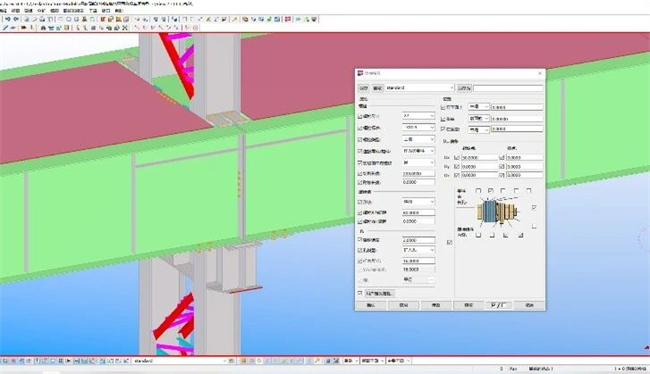Open the hole type dropdown below 2.0000 tolerance
Viewport: 650px width, 374px height.
pos(418,250)
